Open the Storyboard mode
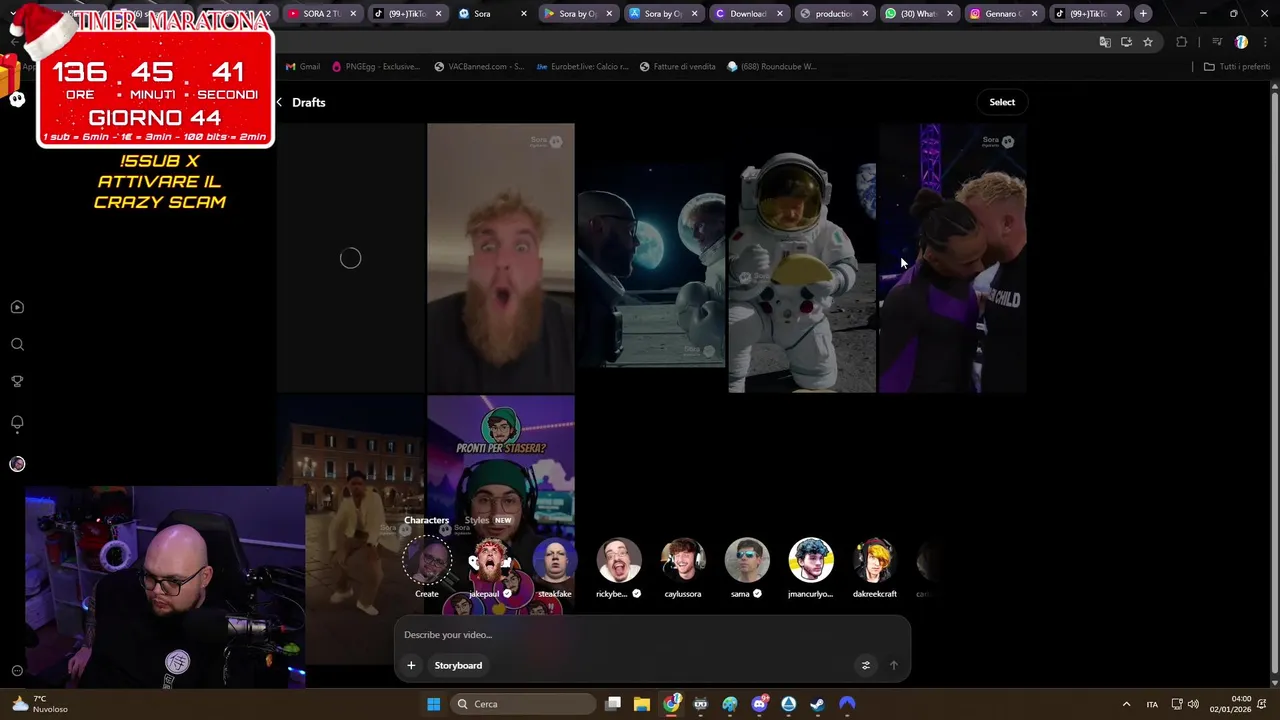1280x720 pixels. click(458, 665)
